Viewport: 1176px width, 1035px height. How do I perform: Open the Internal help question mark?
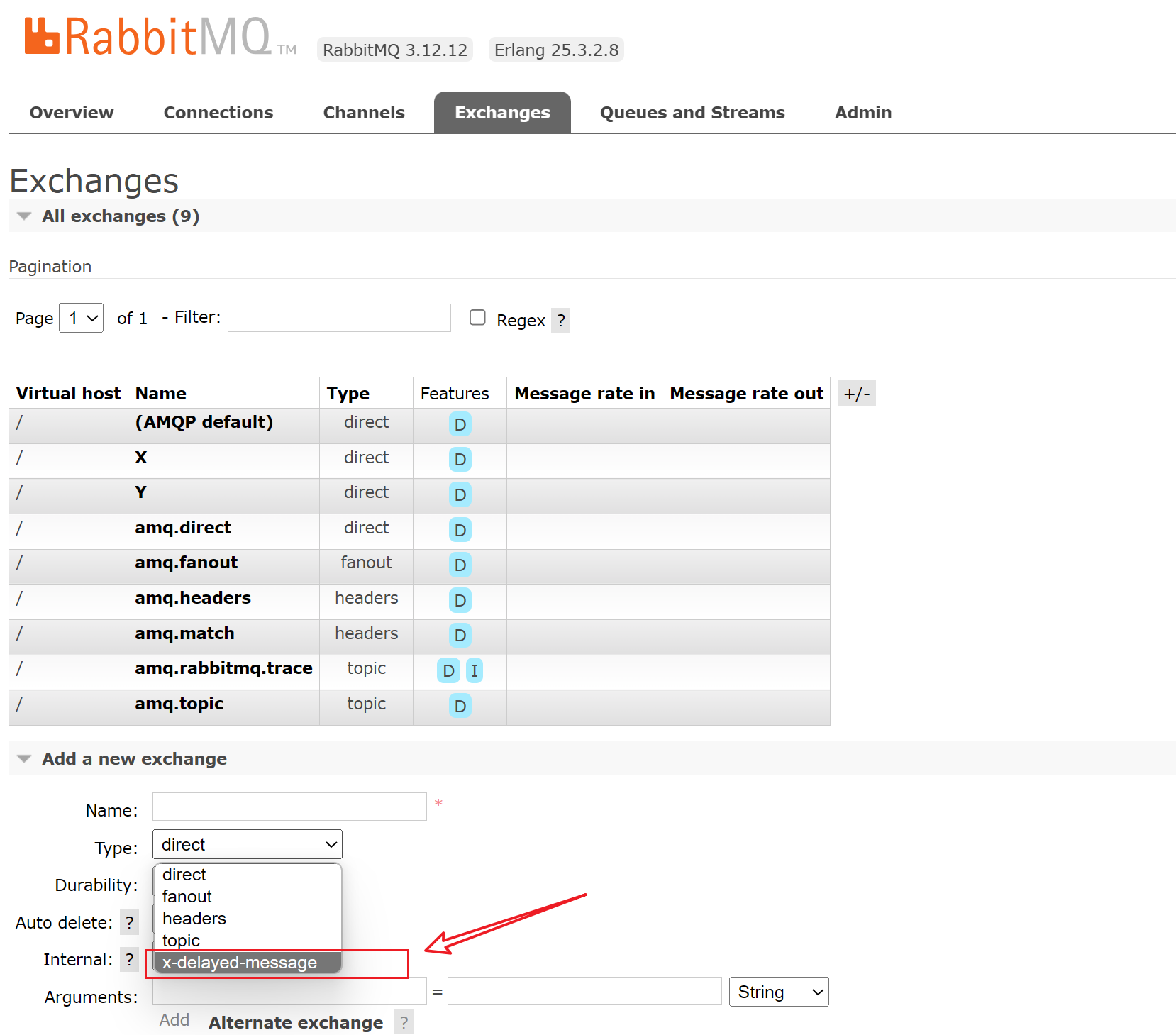129,959
